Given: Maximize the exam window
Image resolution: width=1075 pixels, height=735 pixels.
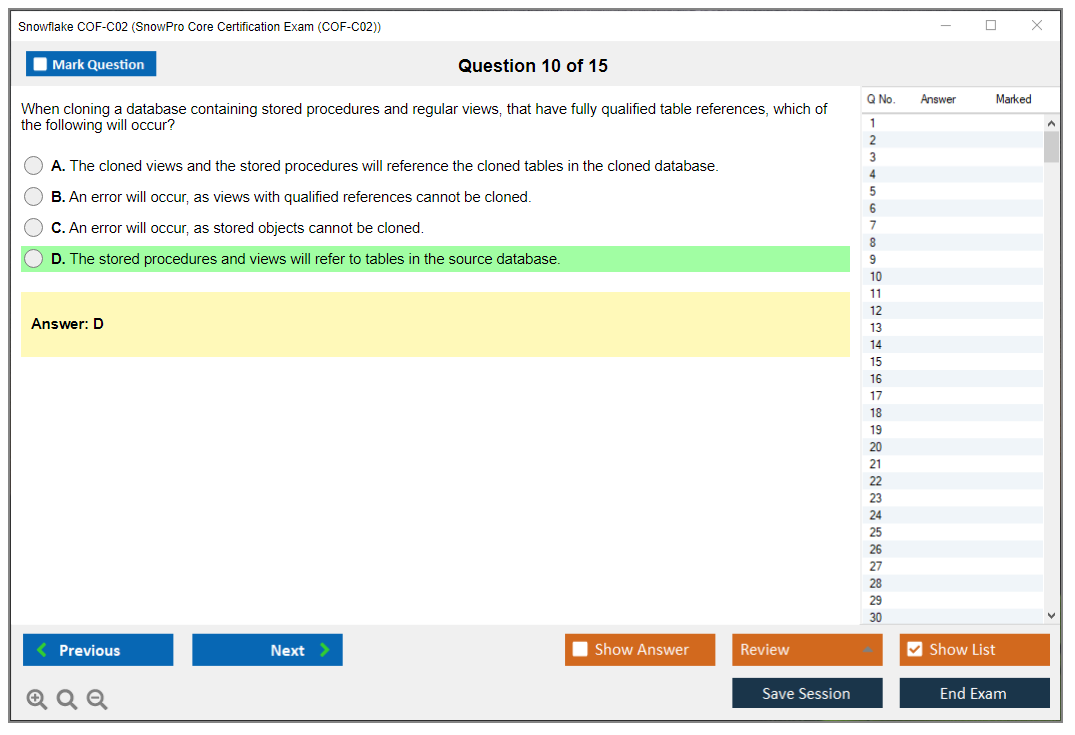Looking at the screenshot, I should [x=991, y=26].
